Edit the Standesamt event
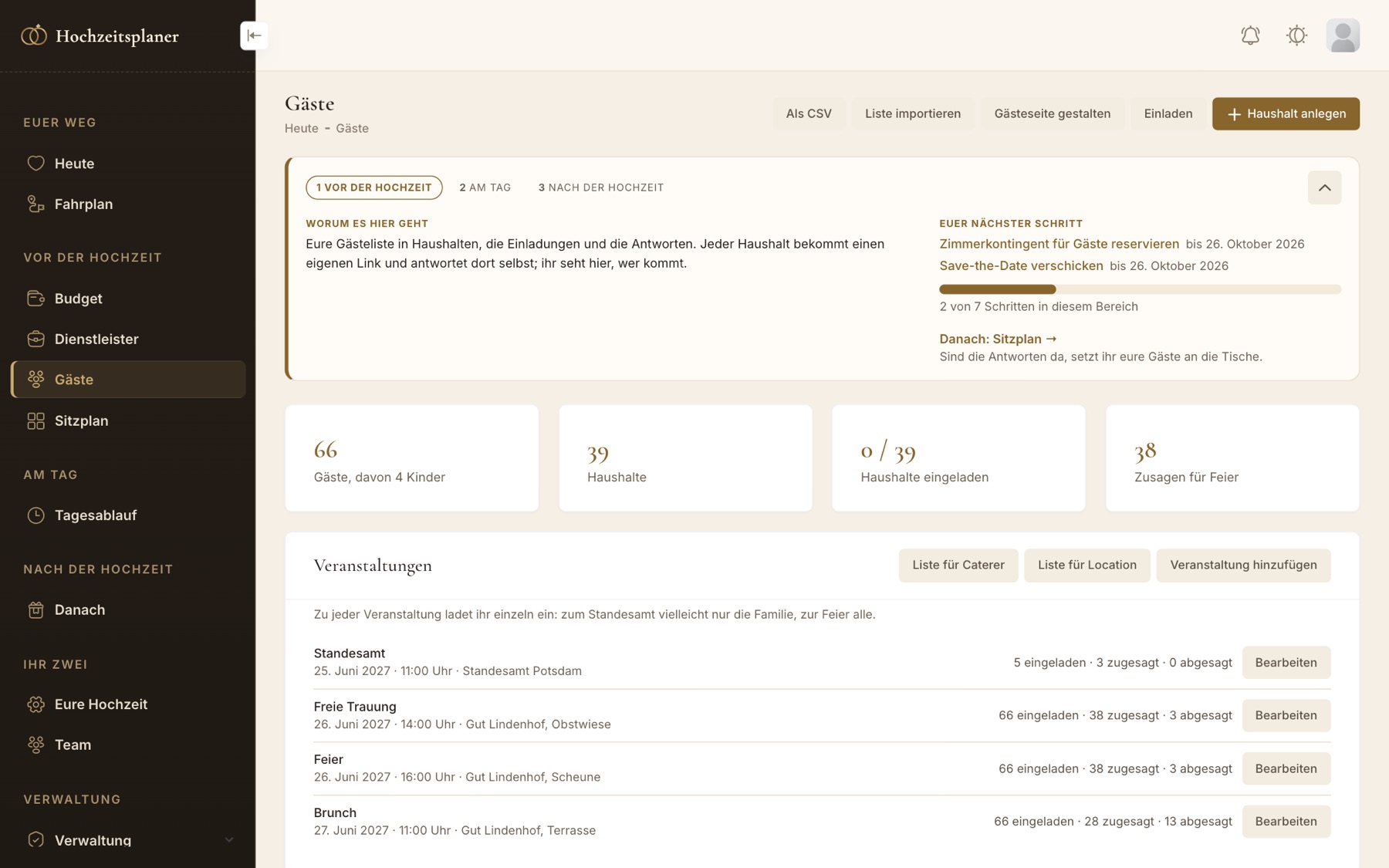 coord(1286,663)
